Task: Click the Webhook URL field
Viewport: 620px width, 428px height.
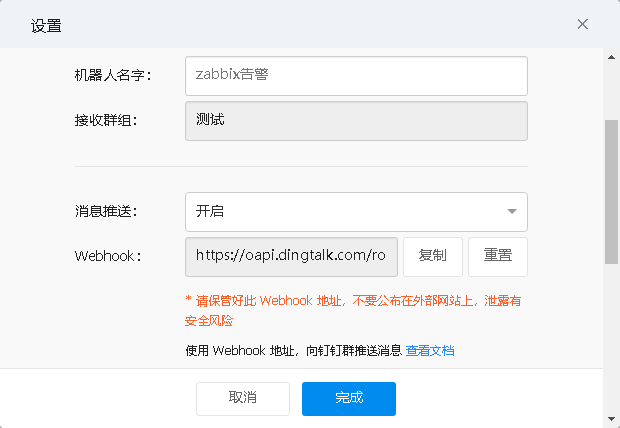Action: point(291,257)
